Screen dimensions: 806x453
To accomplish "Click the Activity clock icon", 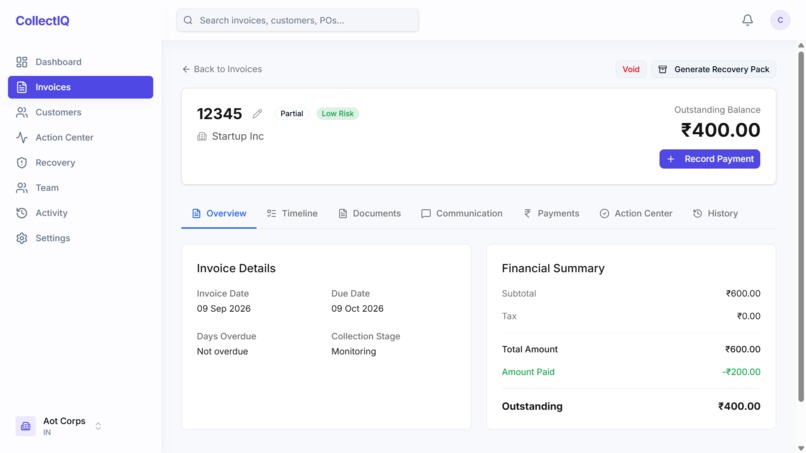I will 22,213.
